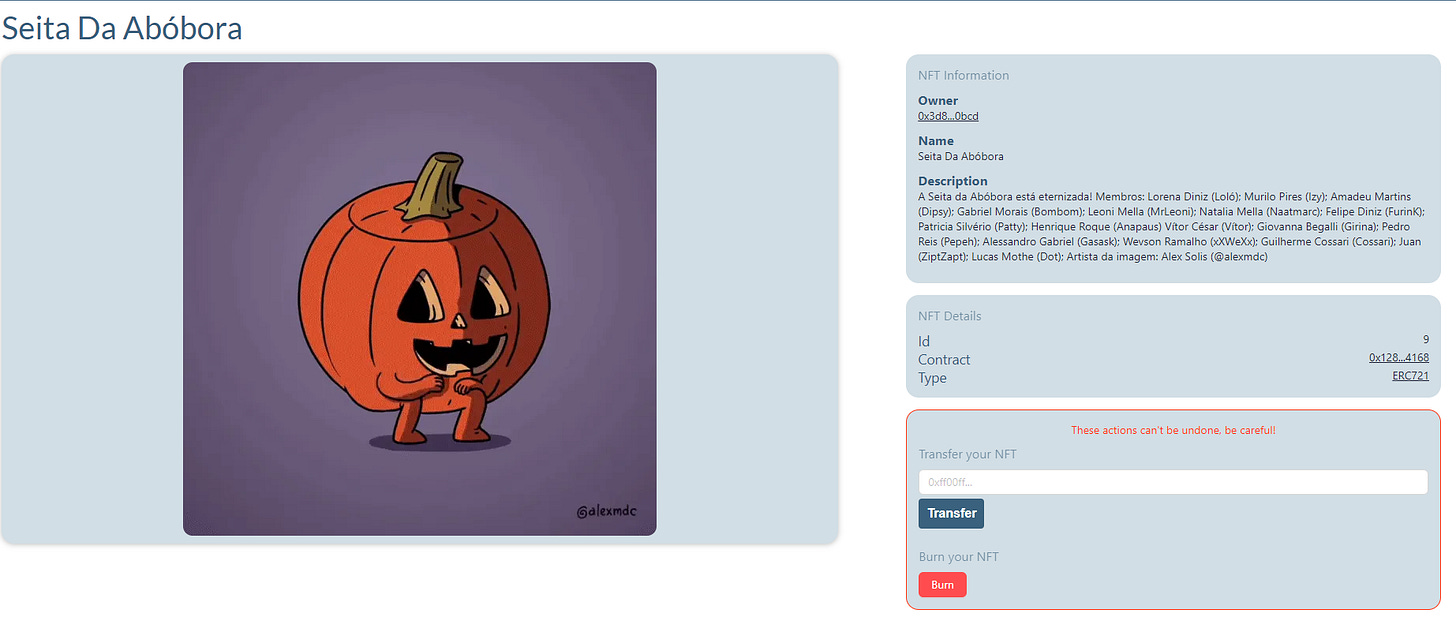Select the description text listing members
The width and height of the screenshot is (1456, 624).
click(1171, 226)
